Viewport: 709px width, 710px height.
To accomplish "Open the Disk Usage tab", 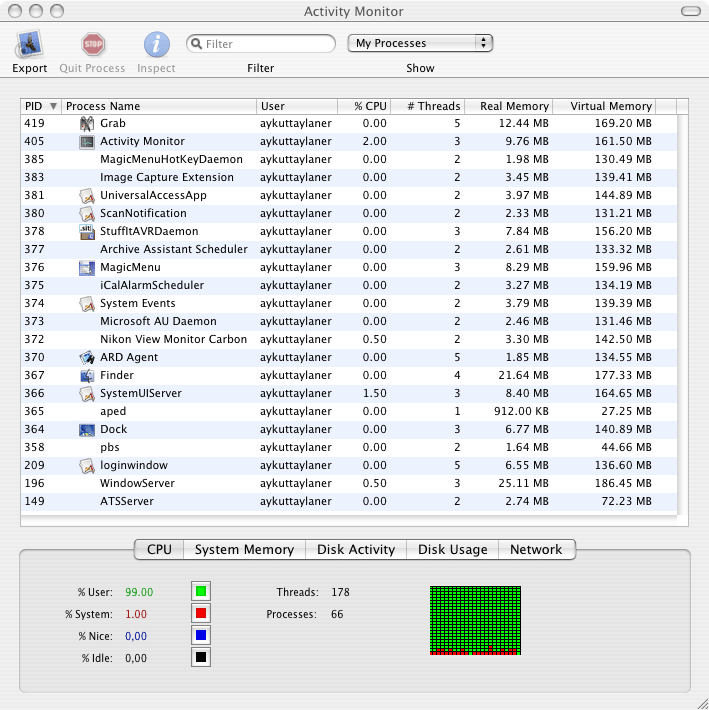I will [452, 549].
